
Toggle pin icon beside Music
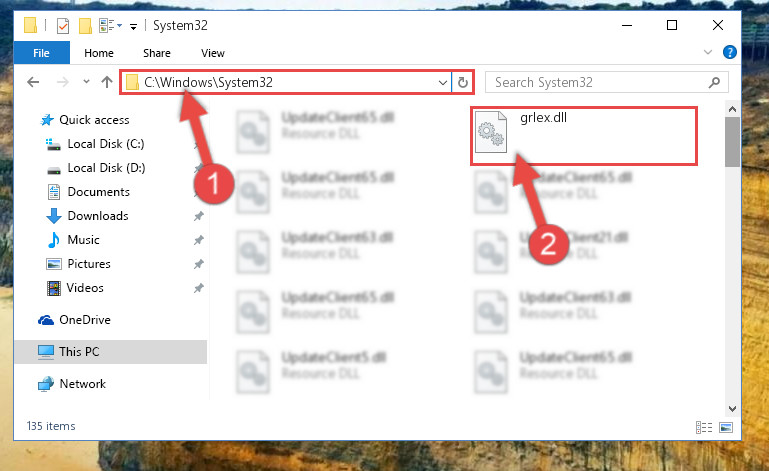pyautogui.click(x=198, y=240)
